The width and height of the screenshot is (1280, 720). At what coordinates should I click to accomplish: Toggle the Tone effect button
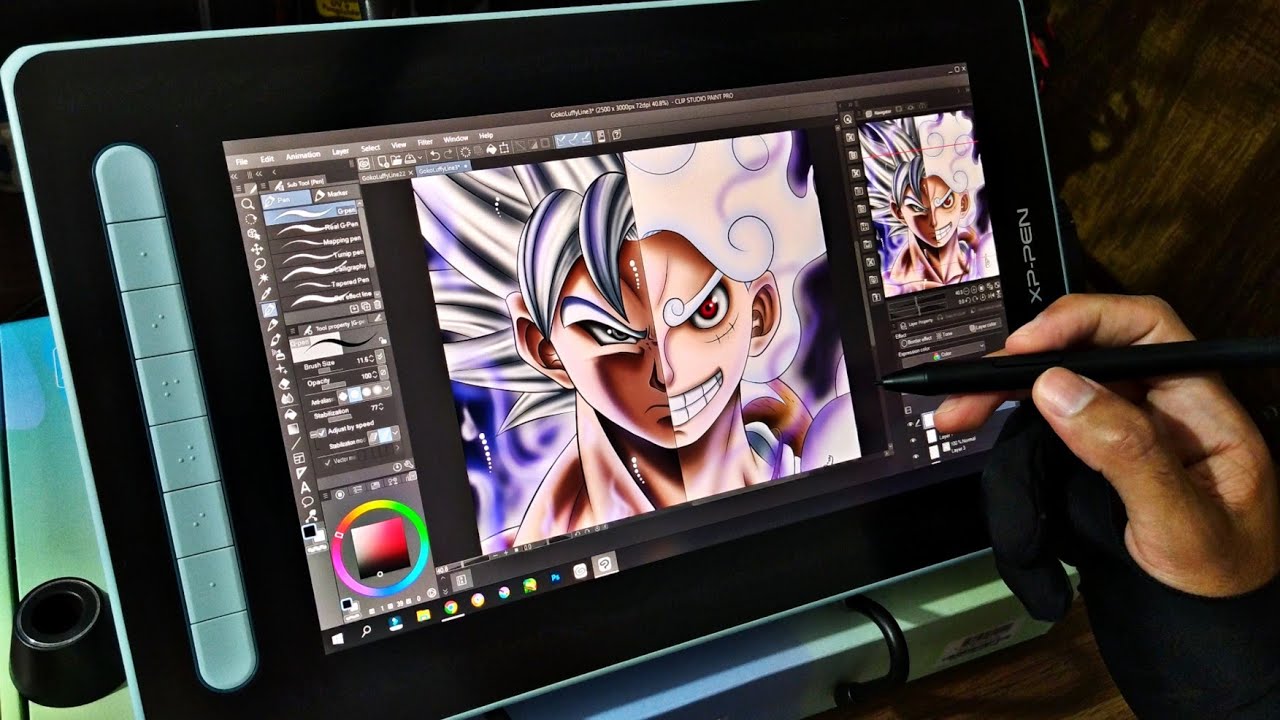(x=944, y=335)
